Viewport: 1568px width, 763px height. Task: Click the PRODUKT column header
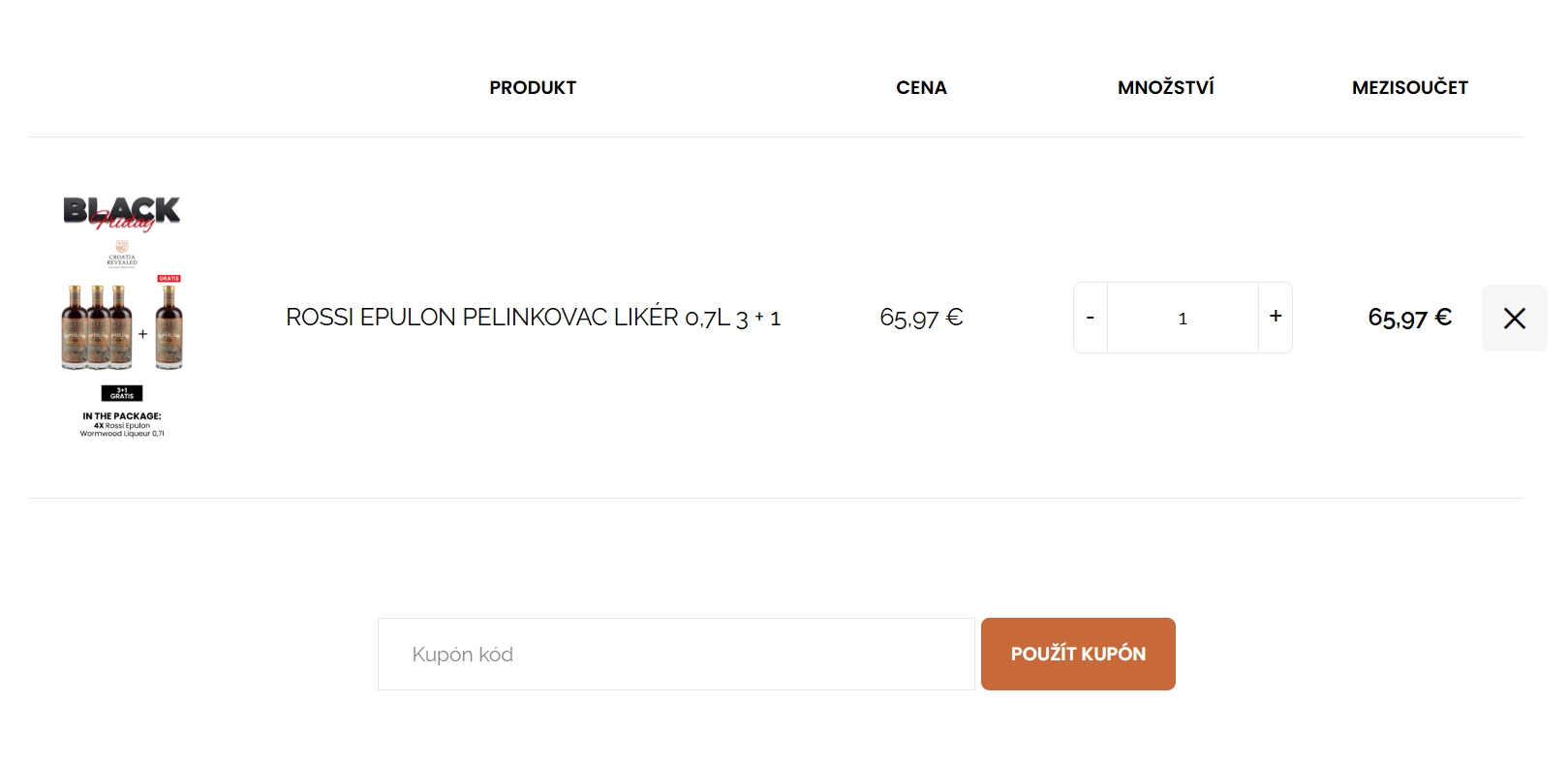coord(533,88)
